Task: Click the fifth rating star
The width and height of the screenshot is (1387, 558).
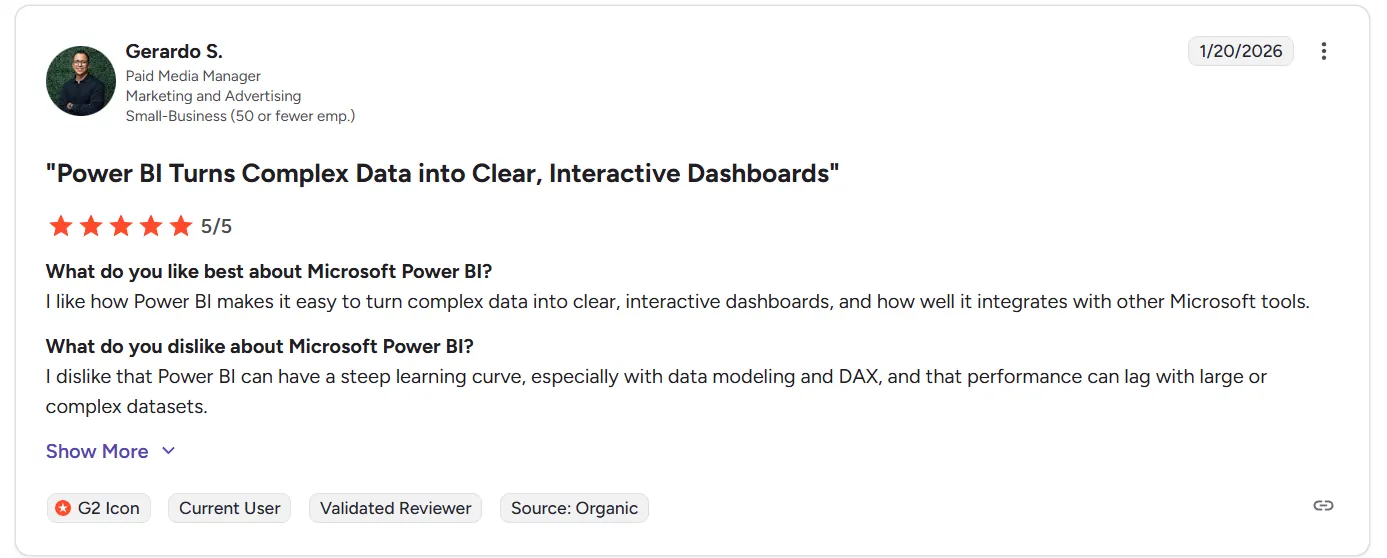Action: click(181, 226)
